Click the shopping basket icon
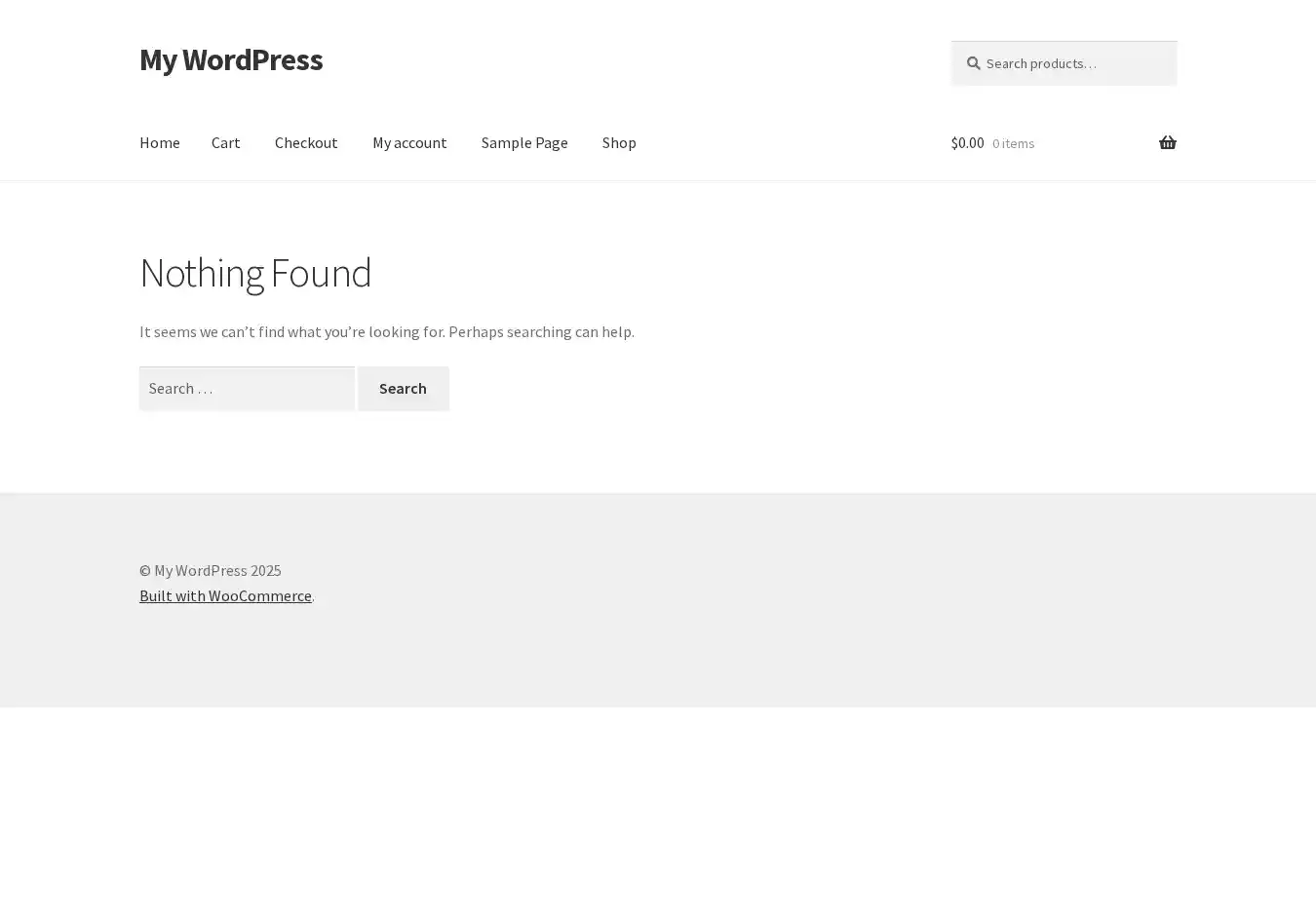The height and width of the screenshot is (916, 1316). [1167, 143]
